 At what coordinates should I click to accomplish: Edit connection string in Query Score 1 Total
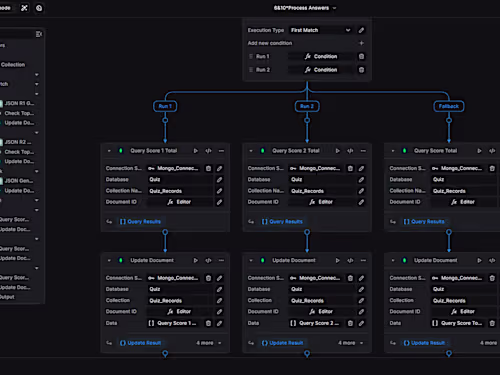[219, 168]
